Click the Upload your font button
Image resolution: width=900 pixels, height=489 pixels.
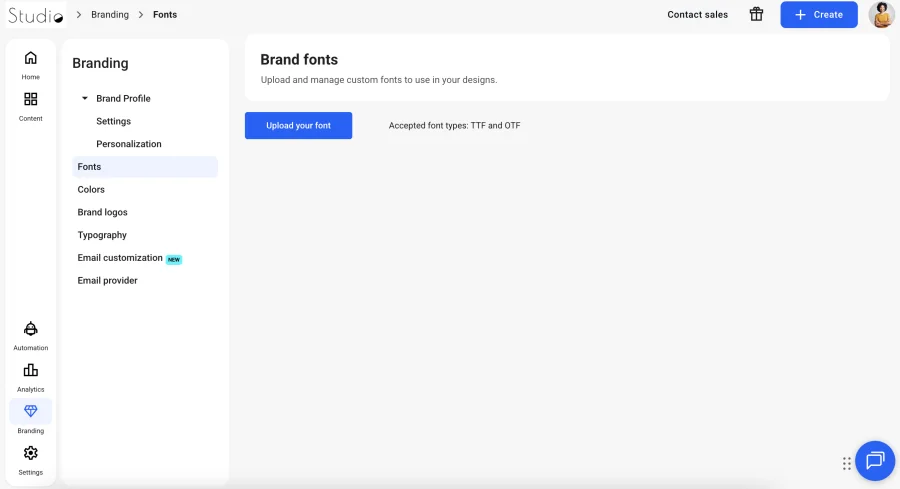pyautogui.click(x=298, y=126)
